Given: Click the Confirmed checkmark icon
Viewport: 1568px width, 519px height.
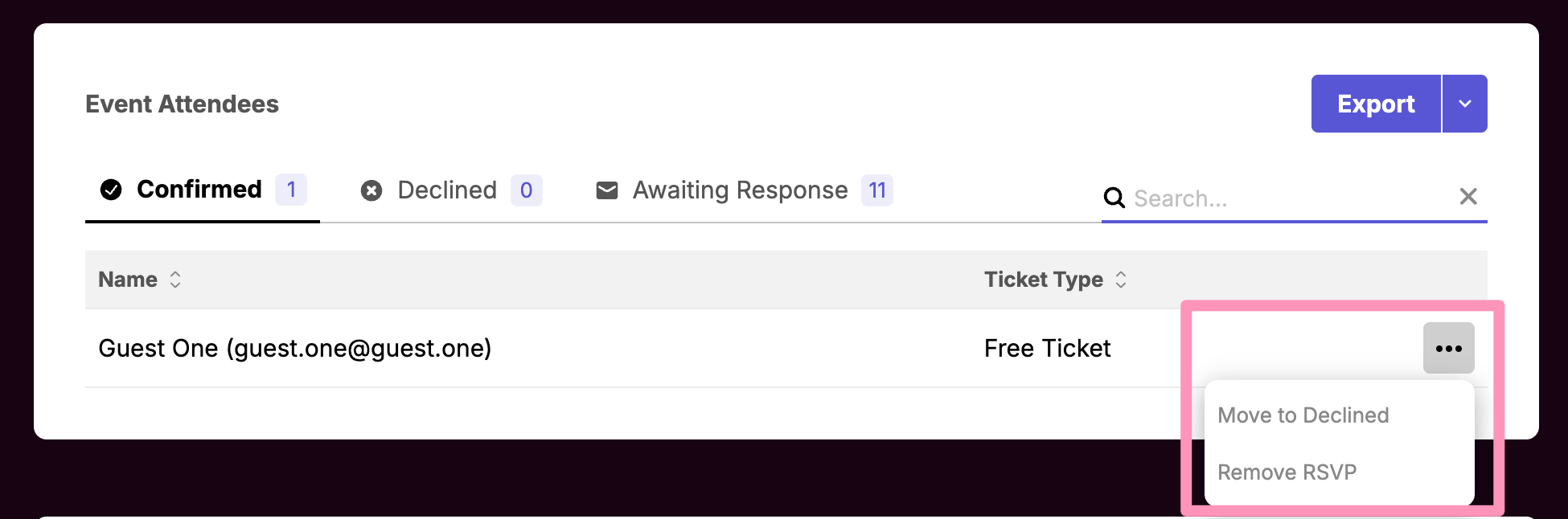Looking at the screenshot, I should 111,190.
